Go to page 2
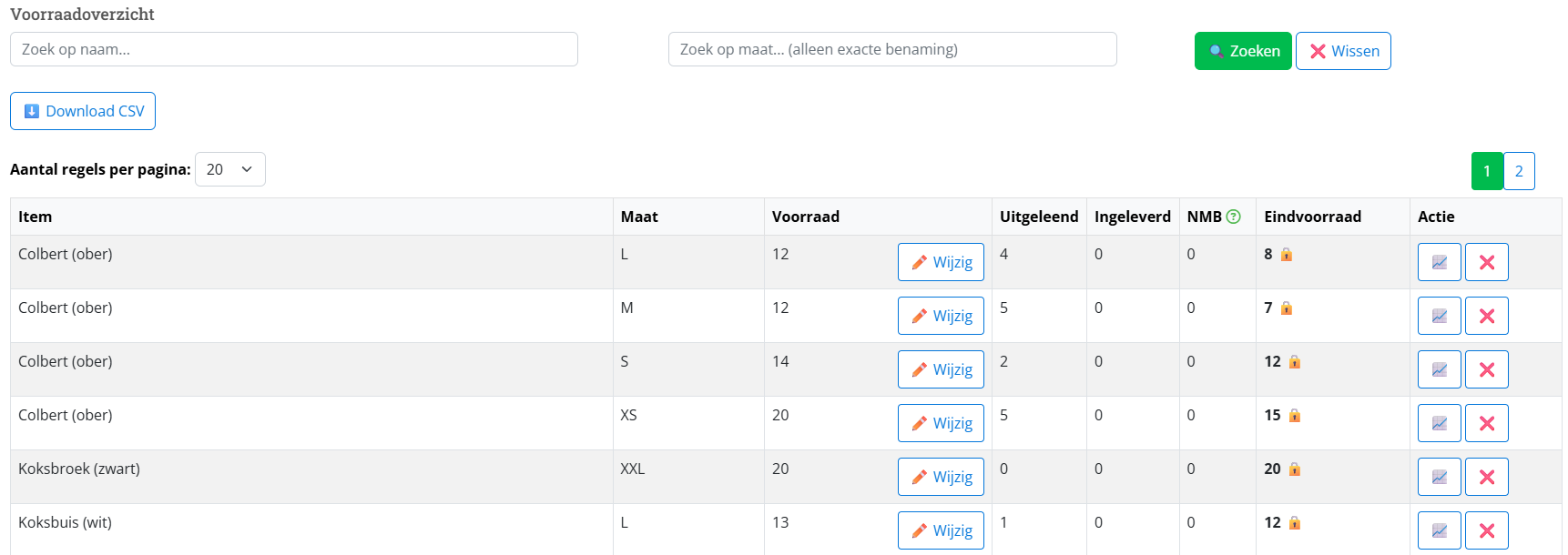This screenshot has width=1568, height=555. (1518, 171)
